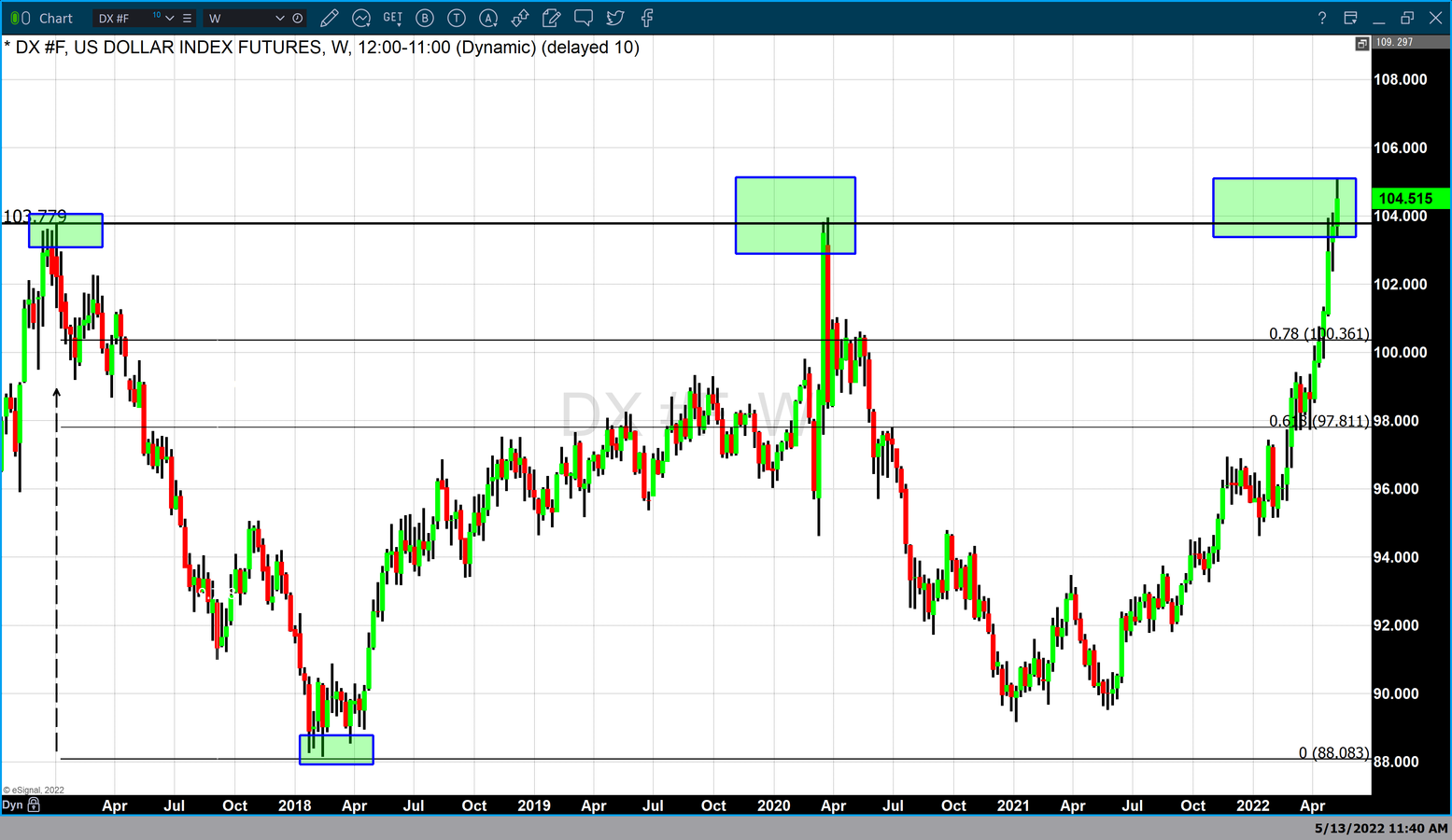The image size is (1452, 840).
Task: Open the help question mark
Action: click(x=1321, y=18)
